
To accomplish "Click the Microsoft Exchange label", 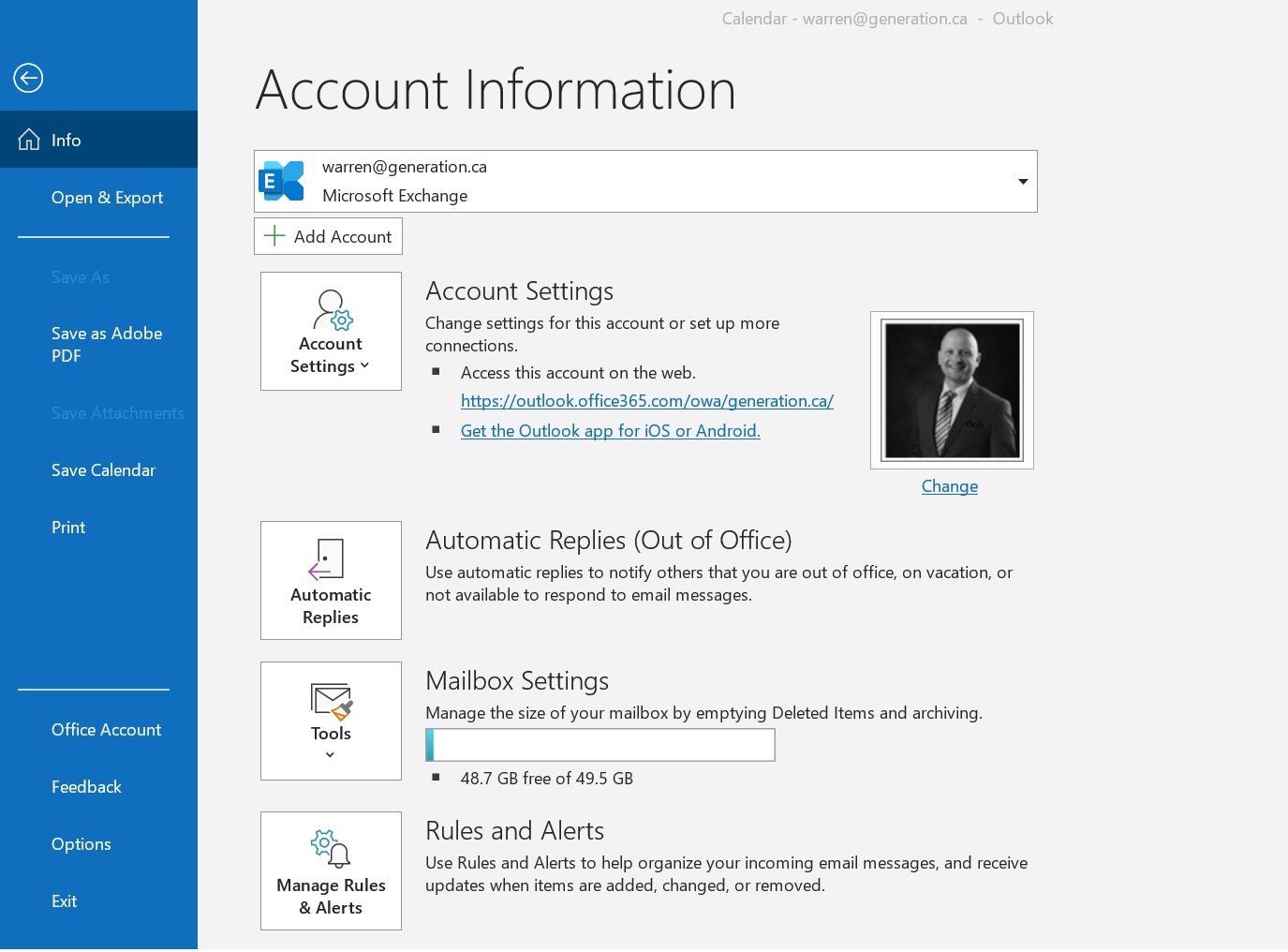I will tap(395, 196).
